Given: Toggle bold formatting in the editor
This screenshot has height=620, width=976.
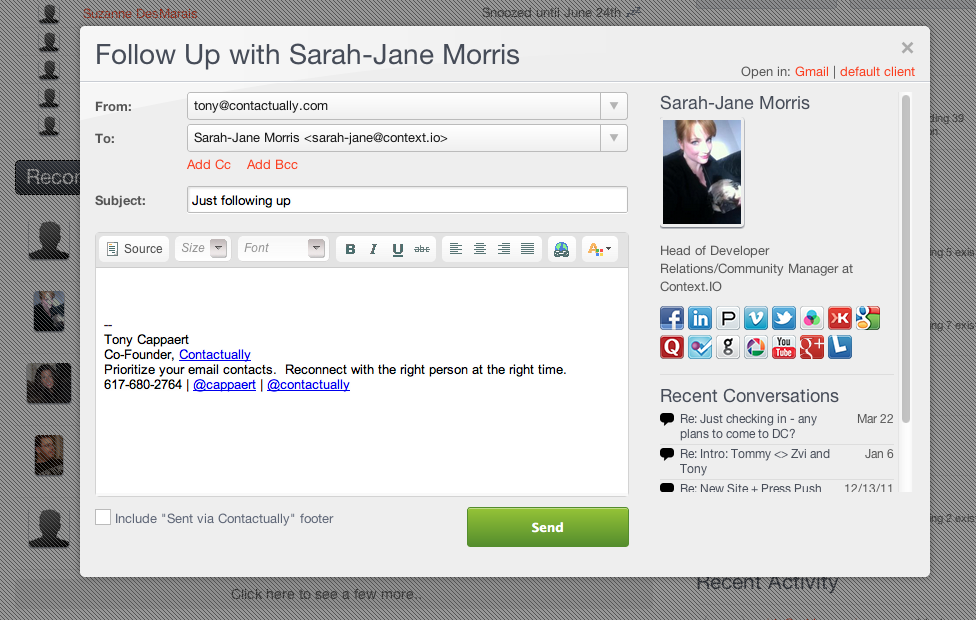Looking at the screenshot, I should tap(350, 249).
